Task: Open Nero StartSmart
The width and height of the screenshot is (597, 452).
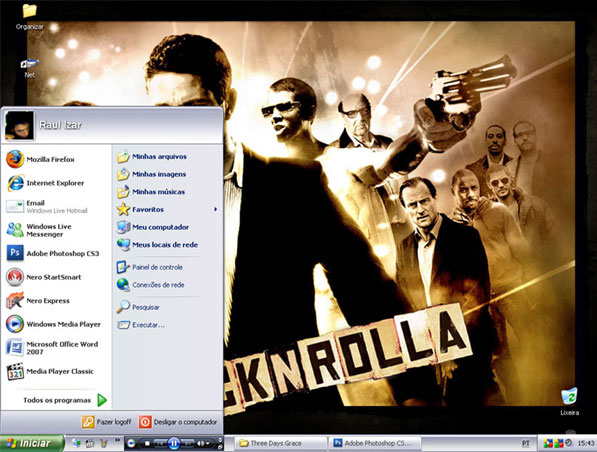Action: tap(44, 277)
